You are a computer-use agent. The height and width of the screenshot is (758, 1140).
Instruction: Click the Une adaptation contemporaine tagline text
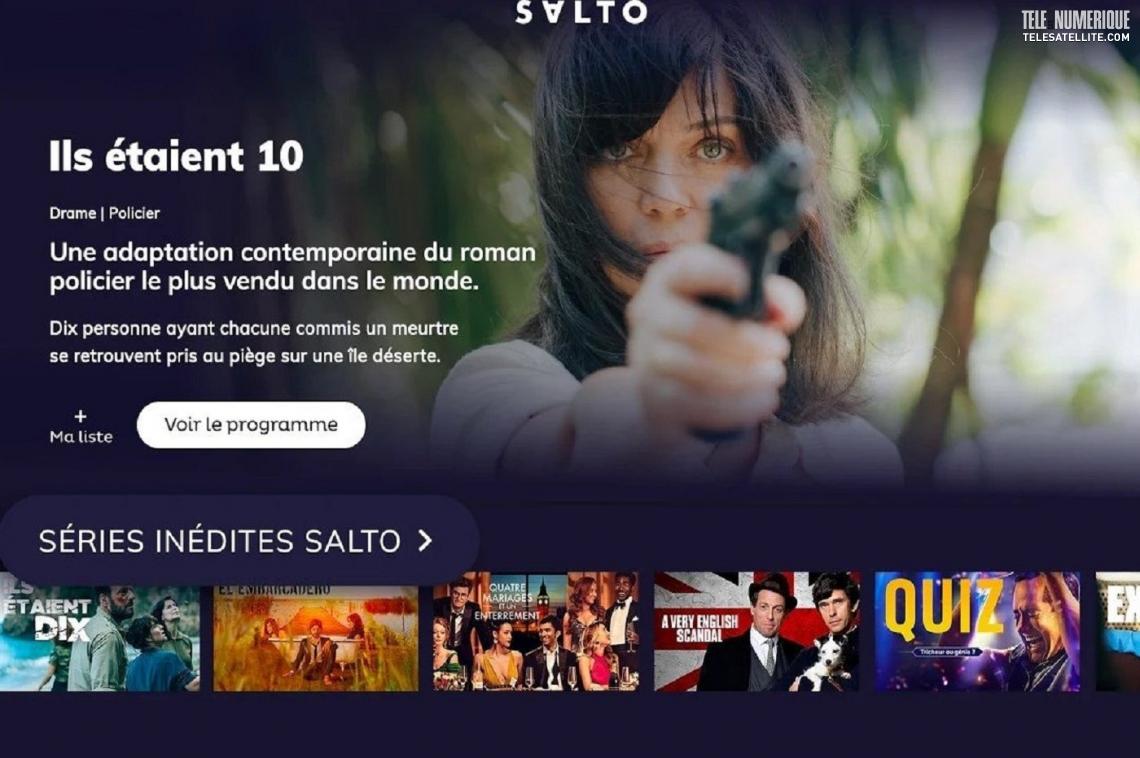click(292, 267)
